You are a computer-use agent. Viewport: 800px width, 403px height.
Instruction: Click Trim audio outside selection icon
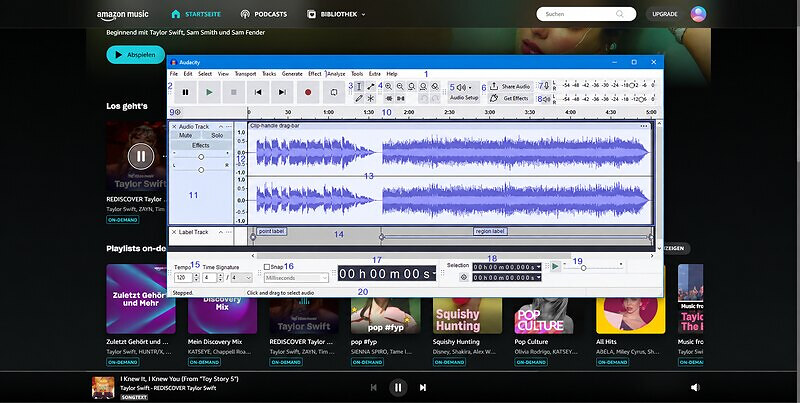(x=389, y=98)
